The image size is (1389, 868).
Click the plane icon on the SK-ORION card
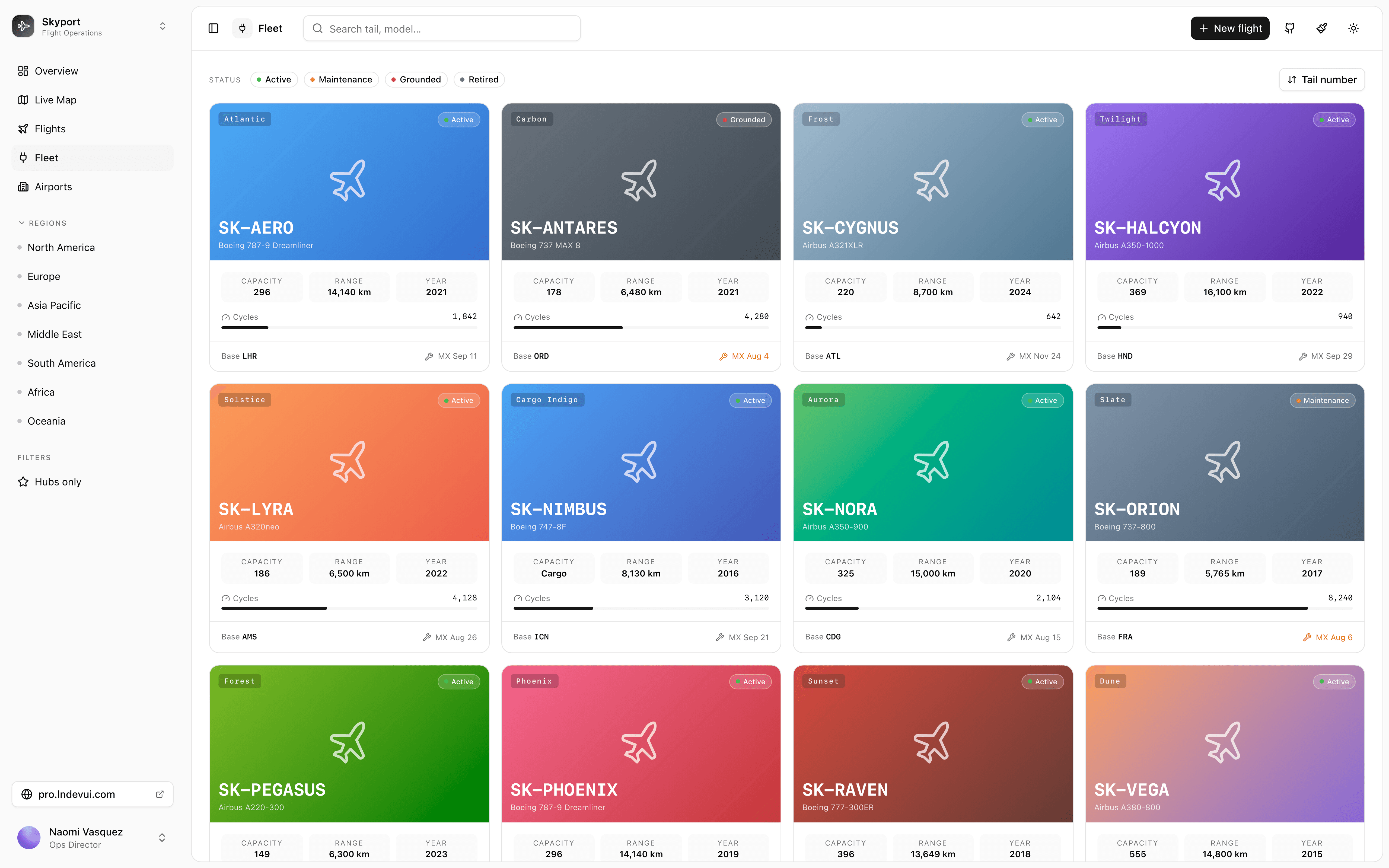pos(1224,462)
